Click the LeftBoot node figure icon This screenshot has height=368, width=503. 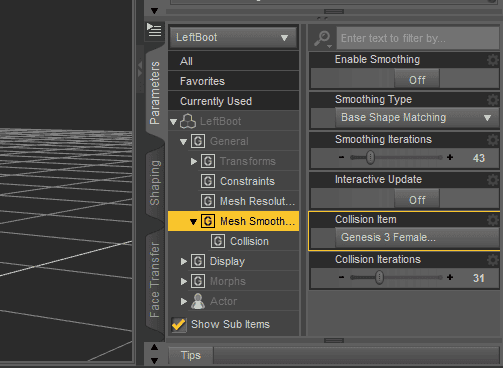[188, 121]
